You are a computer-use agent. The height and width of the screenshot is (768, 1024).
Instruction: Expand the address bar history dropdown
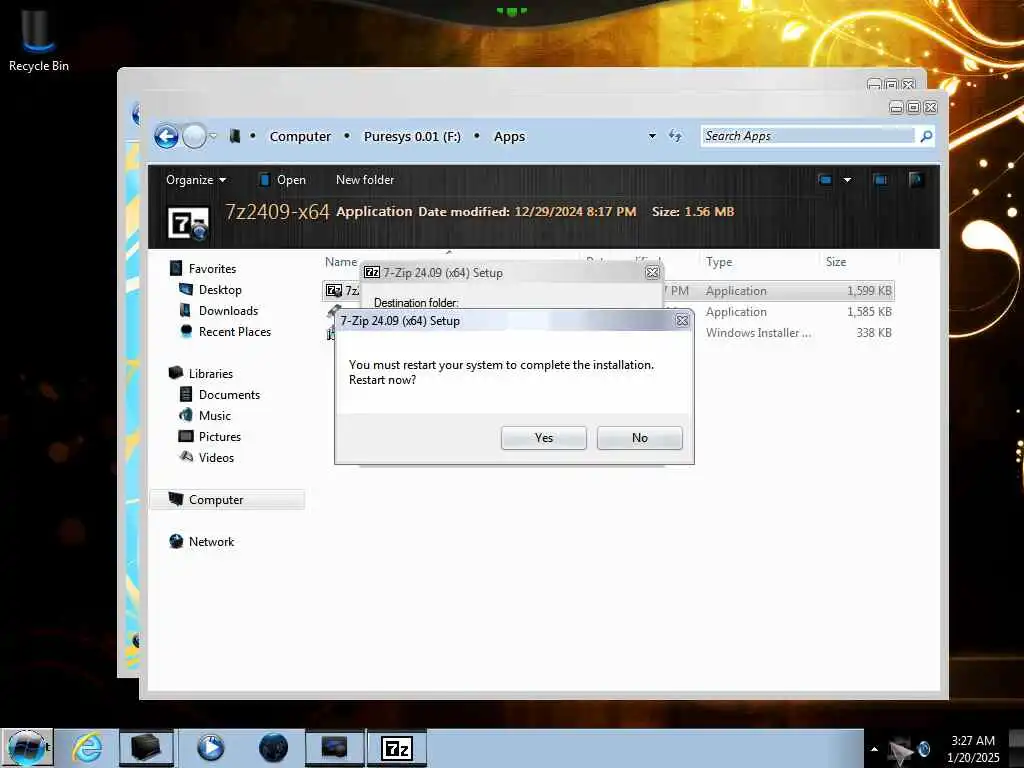pos(652,136)
